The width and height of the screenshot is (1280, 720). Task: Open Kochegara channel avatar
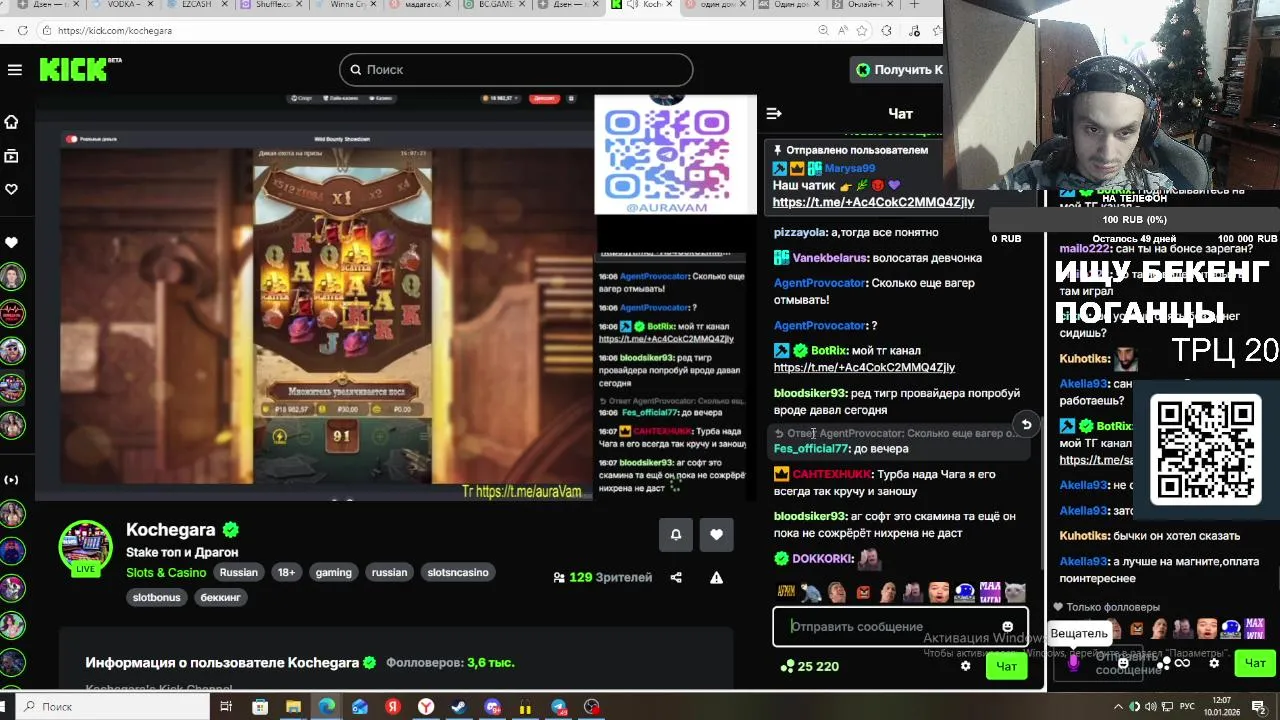pyautogui.click(x=86, y=547)
